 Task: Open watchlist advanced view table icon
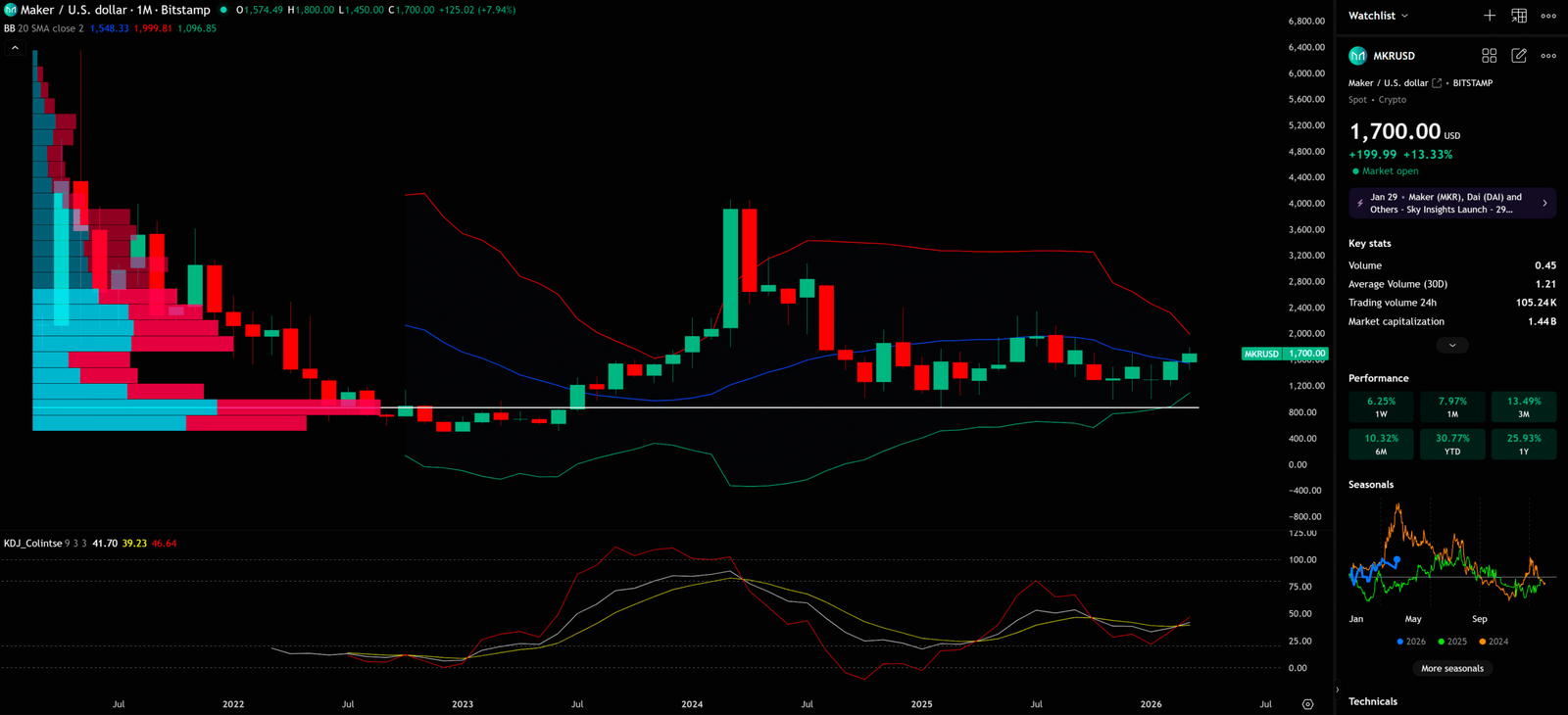tap(1519, 16)
